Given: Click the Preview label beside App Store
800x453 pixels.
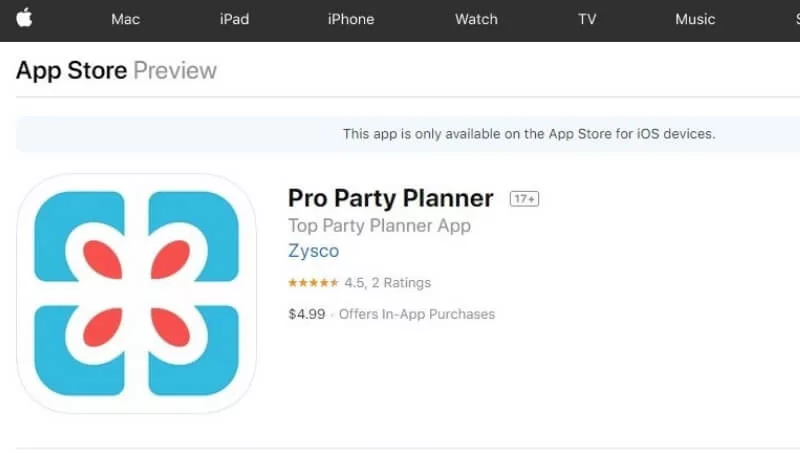Looking at the screenshot, I should (x=175, y=70).
